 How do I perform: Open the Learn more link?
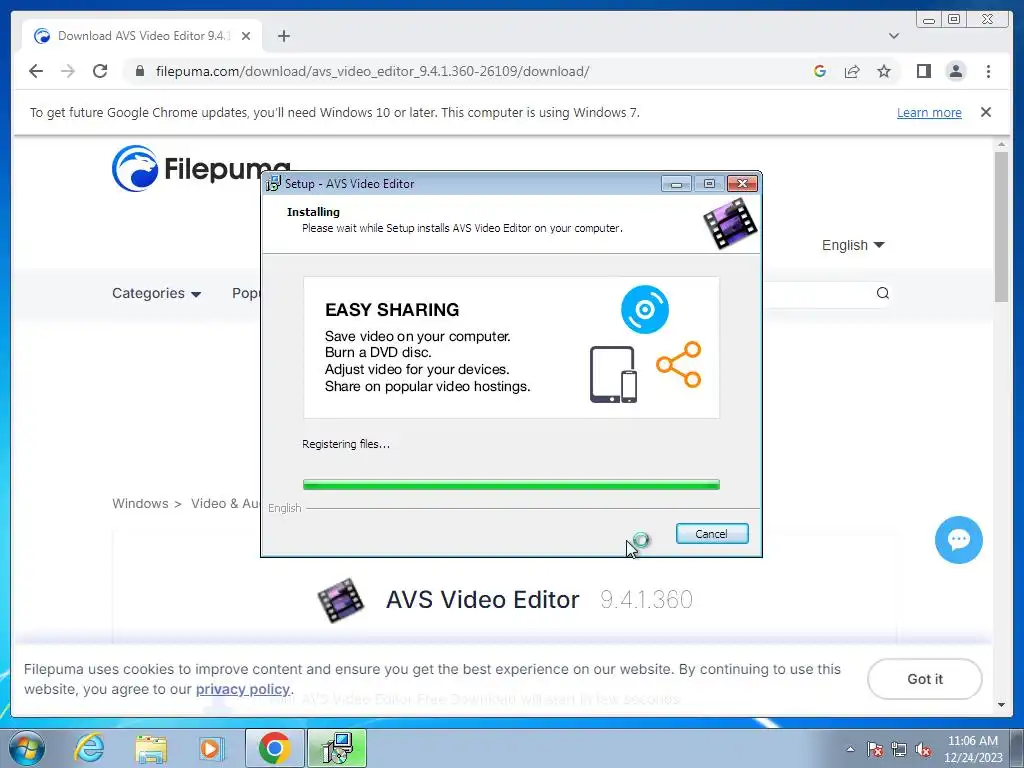tap(929, 112)
